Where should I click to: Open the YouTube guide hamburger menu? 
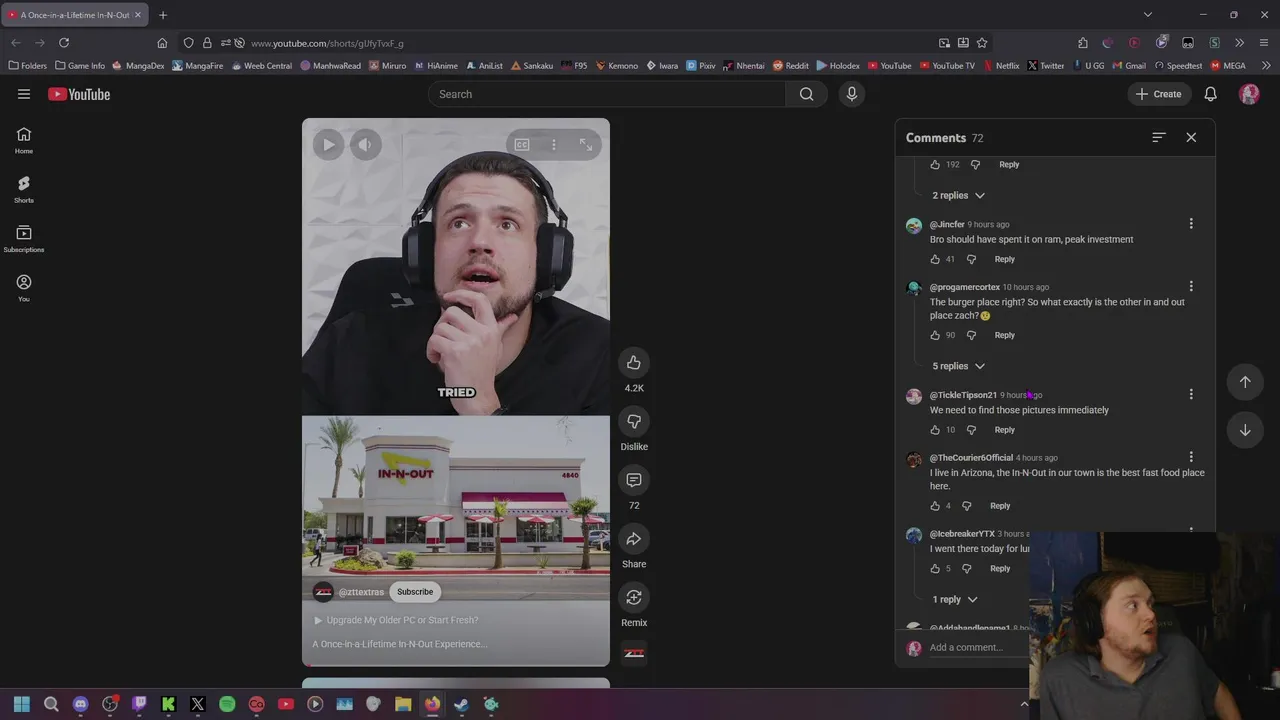pos(24,94)
